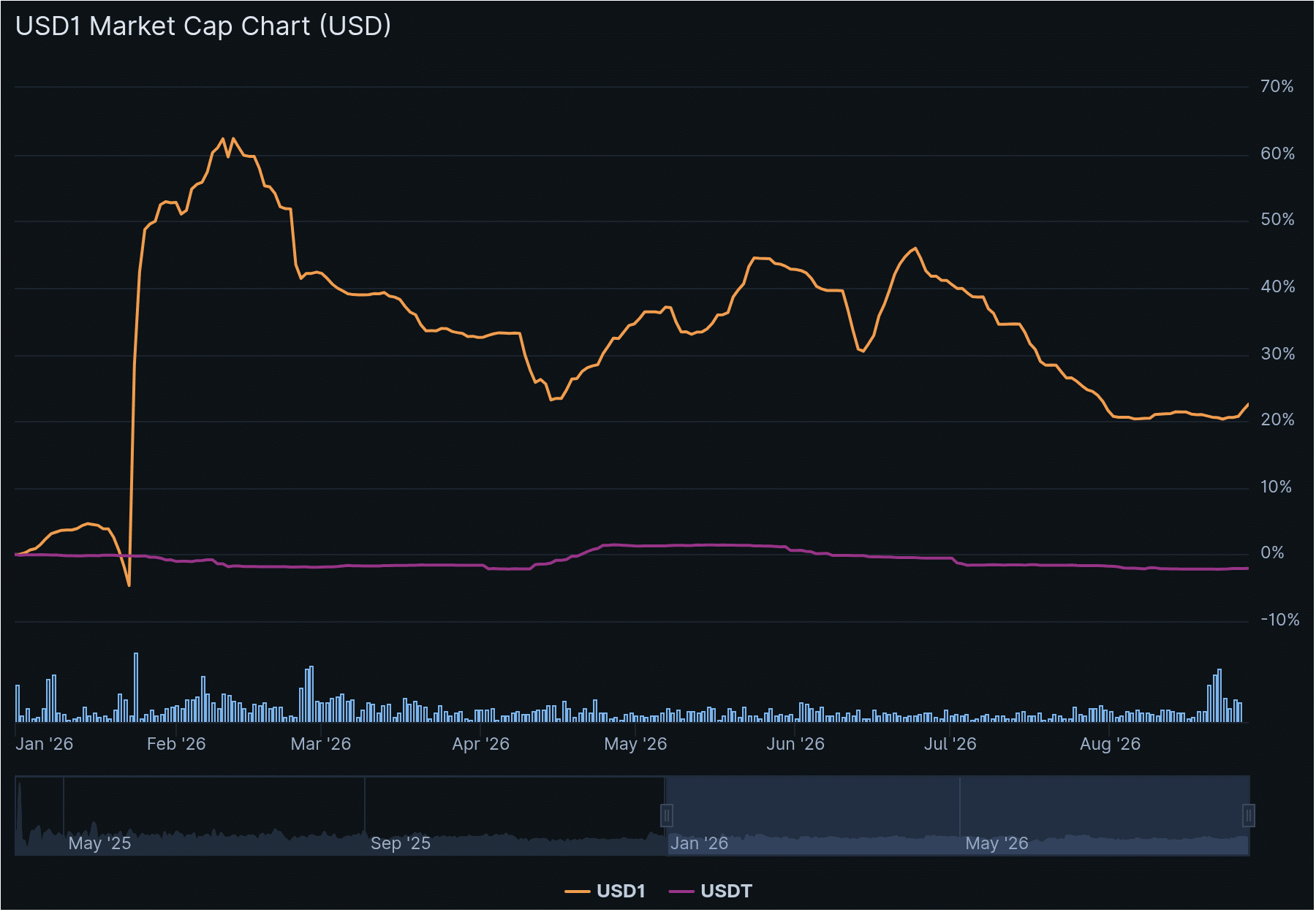1316x912 pixels.
Task: Click the 30% y-axis label
Action: 1277,354
